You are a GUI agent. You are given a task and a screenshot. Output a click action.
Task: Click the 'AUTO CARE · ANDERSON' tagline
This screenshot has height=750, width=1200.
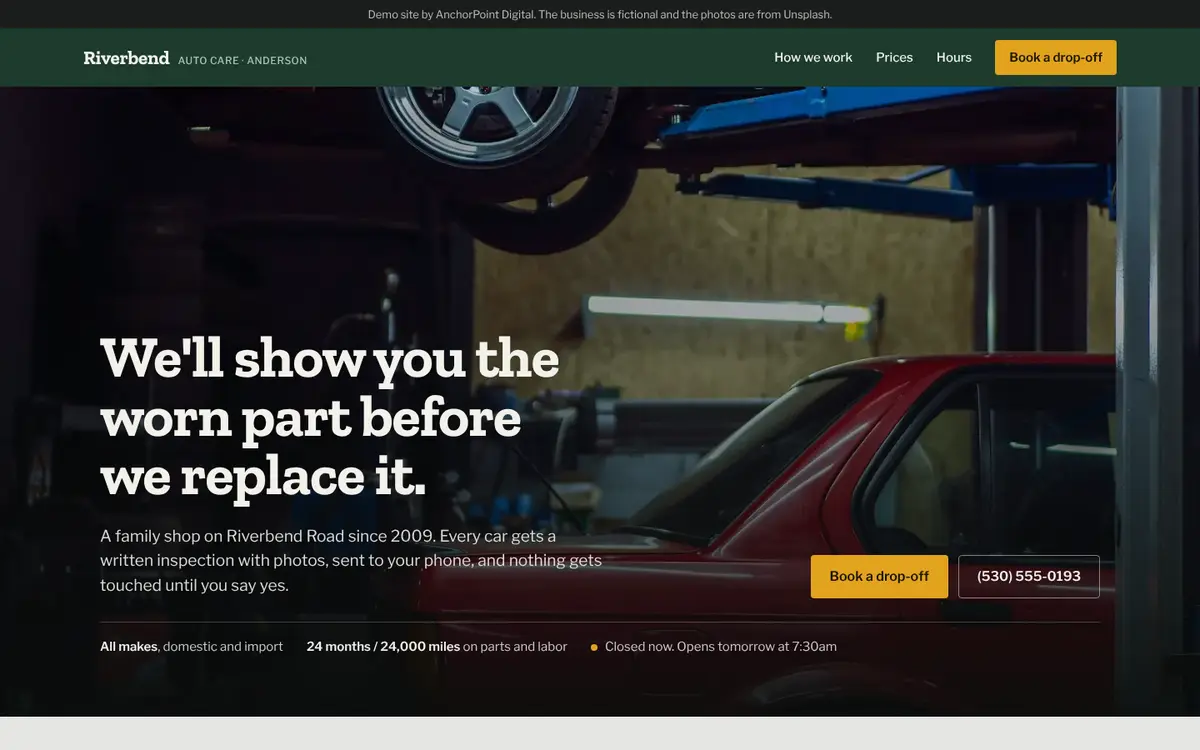click(242, 60)
